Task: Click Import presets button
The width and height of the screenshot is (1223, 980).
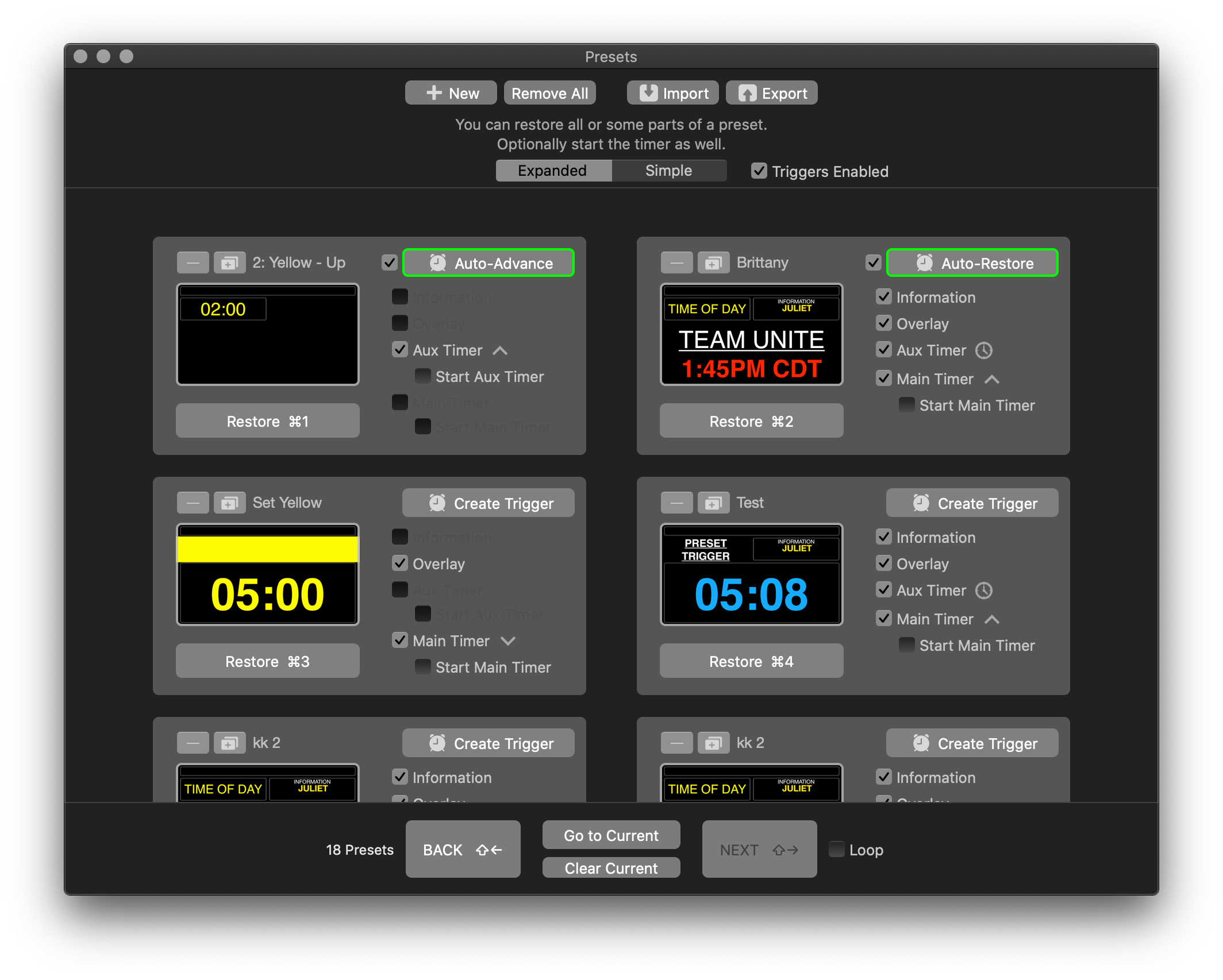Action: click(673, 93)
